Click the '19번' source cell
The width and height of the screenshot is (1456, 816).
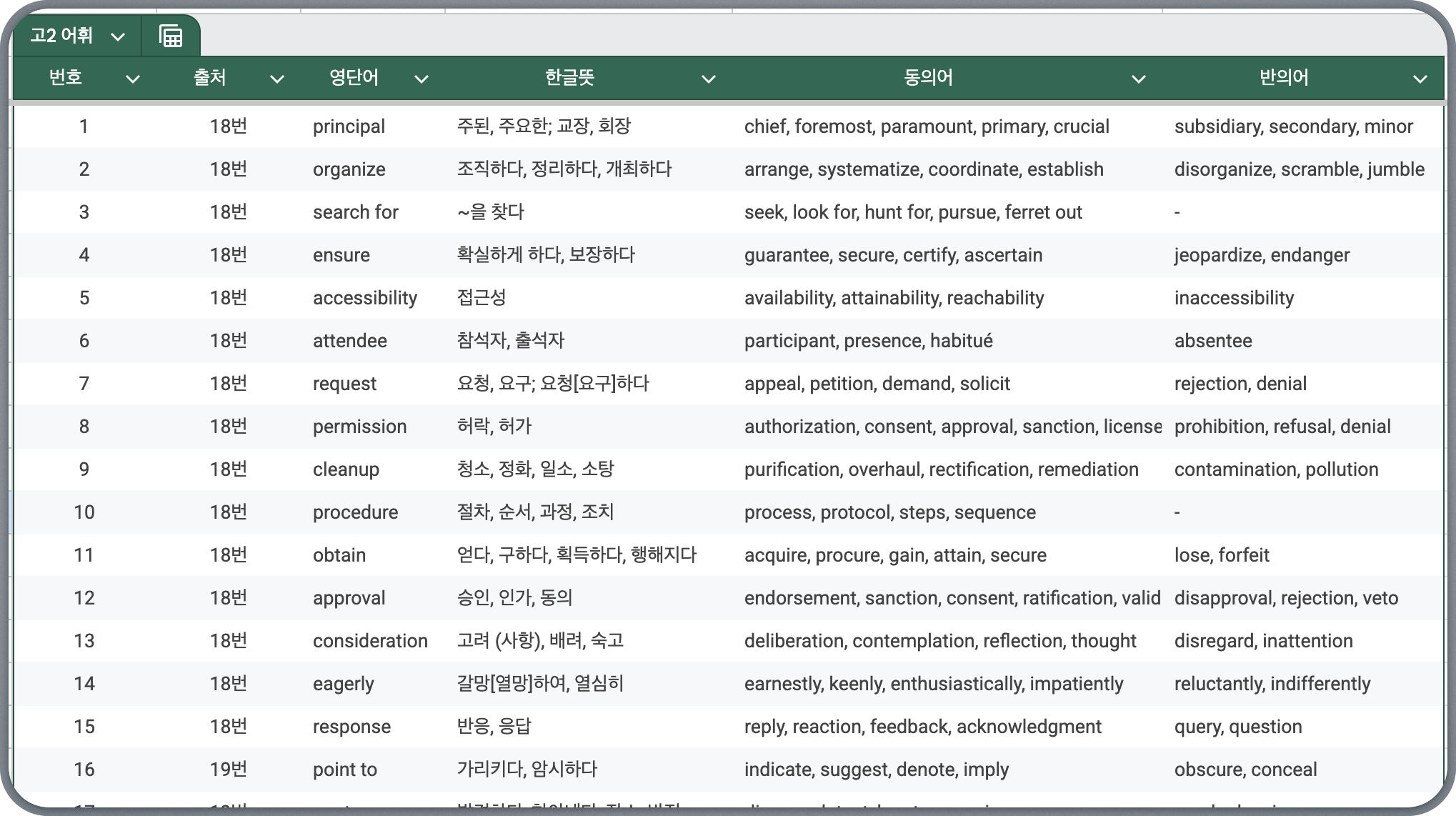228,770
